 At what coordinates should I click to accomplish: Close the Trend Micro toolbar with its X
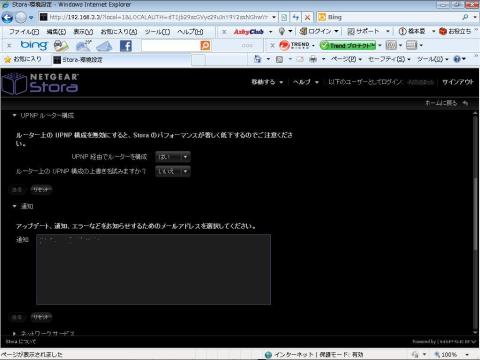272,45
